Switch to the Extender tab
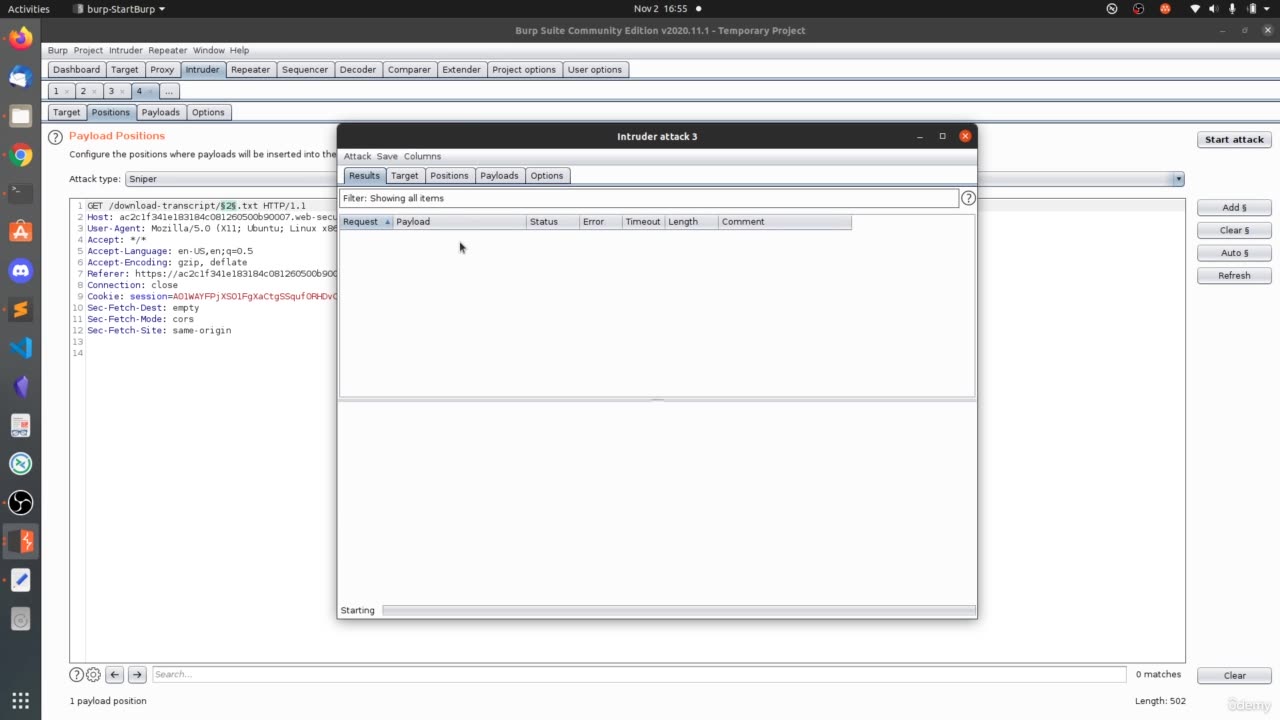The height and width of the screenshot is (720, 1280). coord(462,70)
